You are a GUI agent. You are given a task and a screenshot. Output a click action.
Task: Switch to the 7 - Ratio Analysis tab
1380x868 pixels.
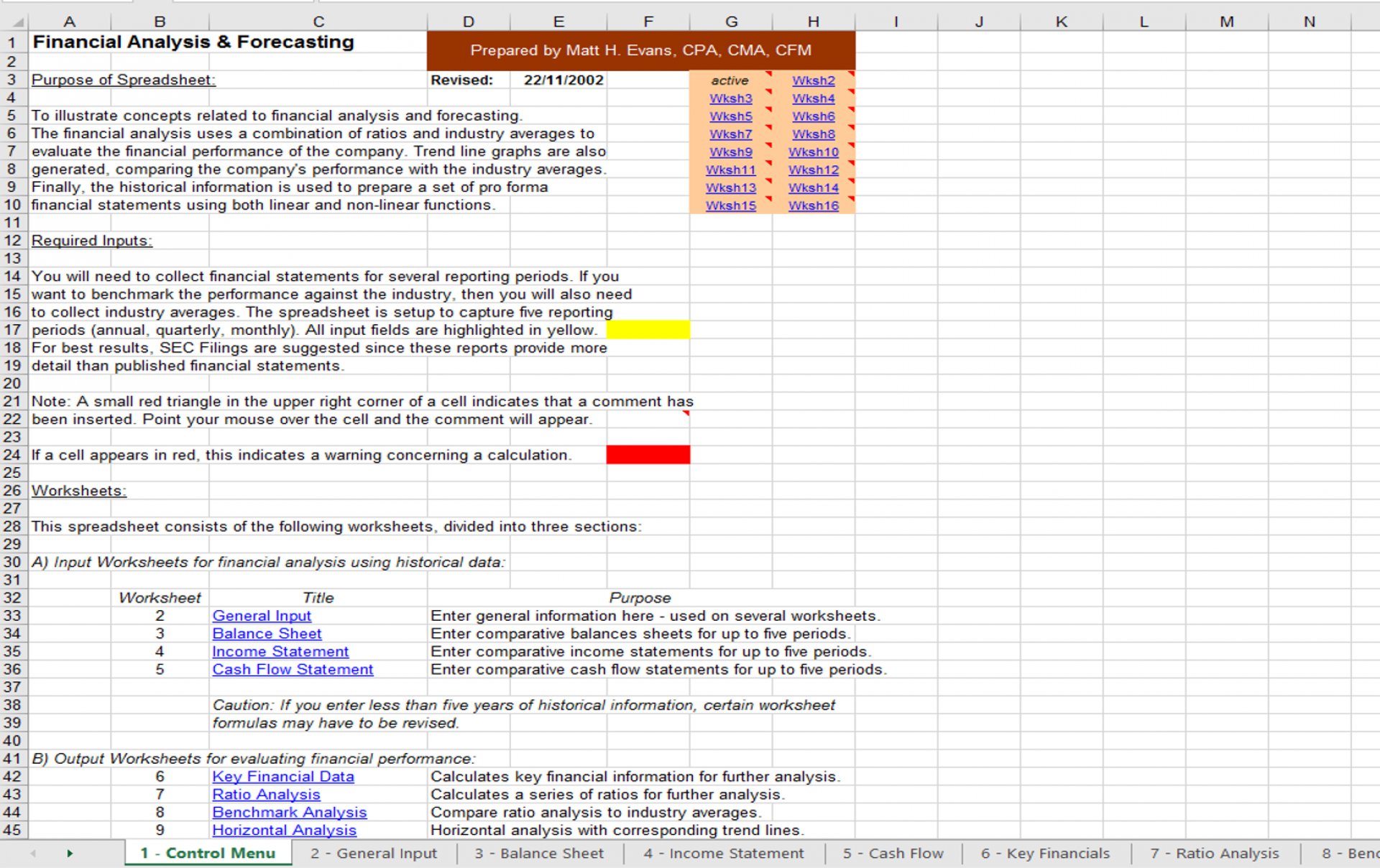pyautogui.click(x=1215, y=853)
